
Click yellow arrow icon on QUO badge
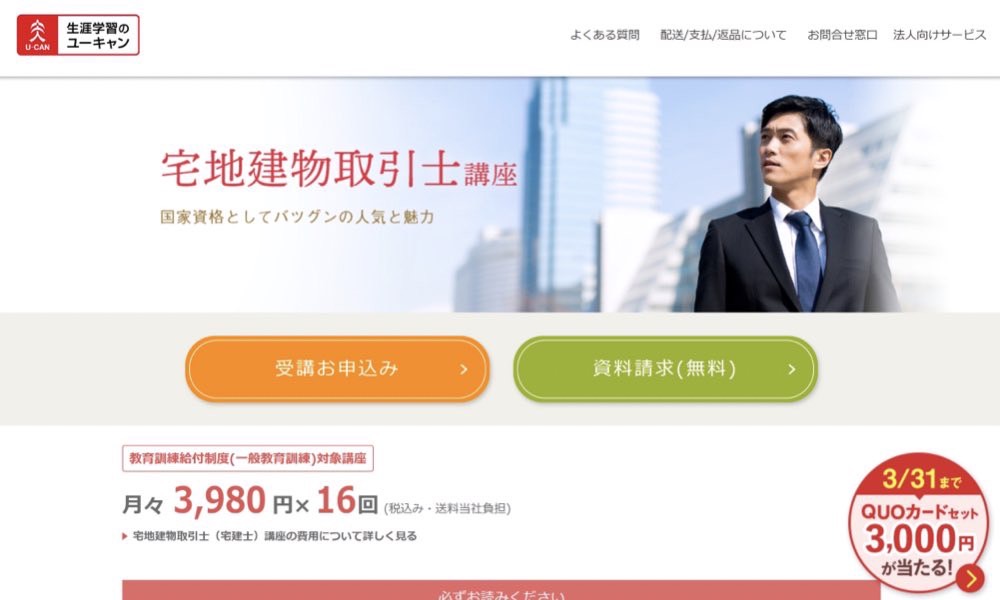[x=970, y=578]
